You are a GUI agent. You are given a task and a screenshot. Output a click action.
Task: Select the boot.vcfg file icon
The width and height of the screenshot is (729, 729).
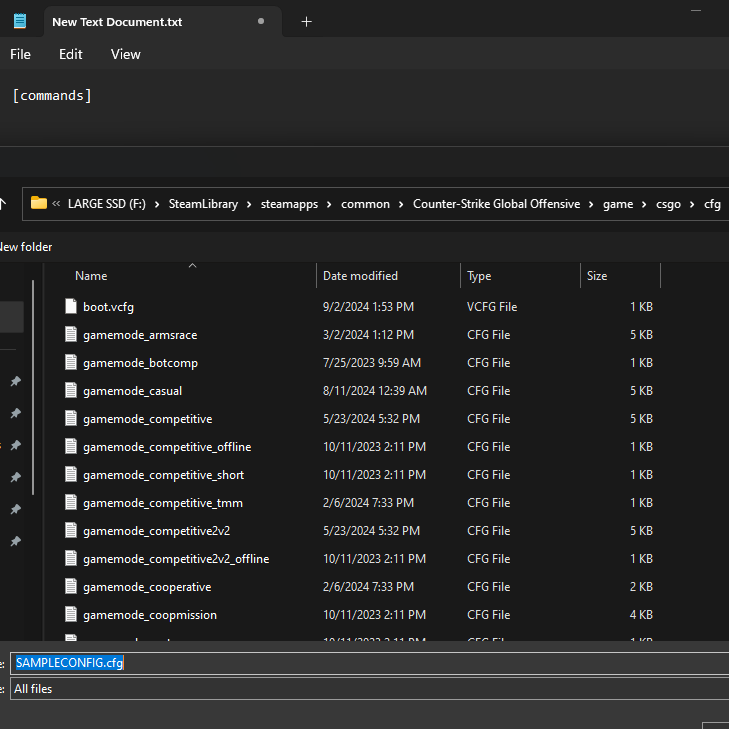(71, 306)
